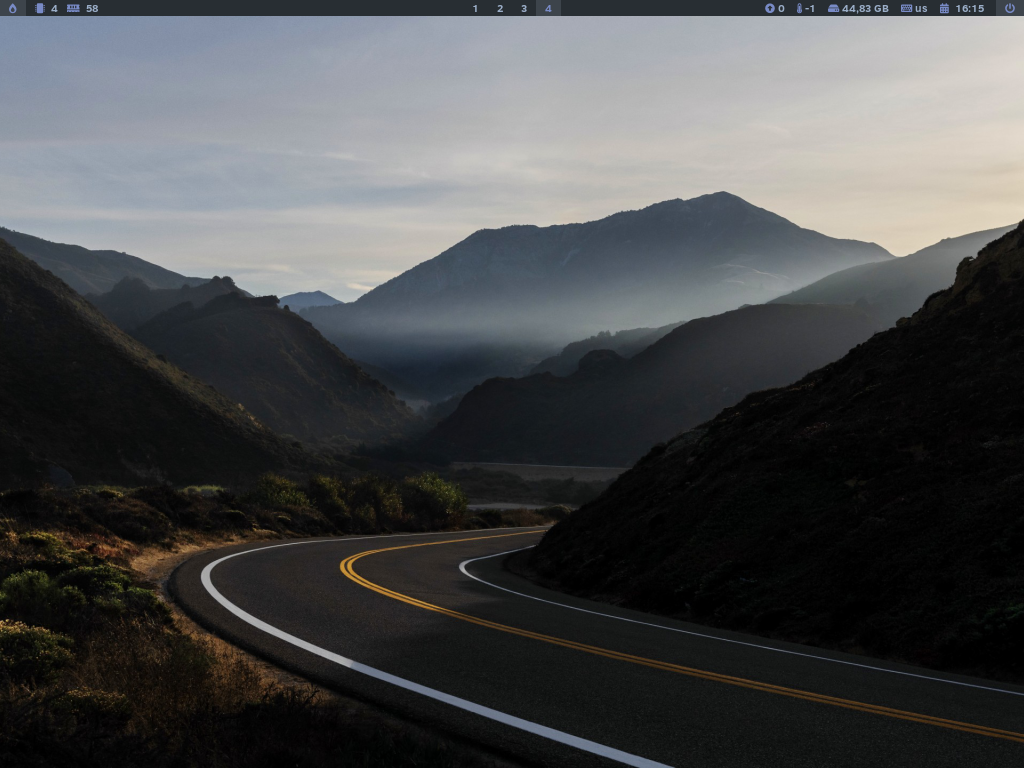This screenshot has height=768, width=1024.
Task: Click the RAM memory icon
Action: point(73,8)
